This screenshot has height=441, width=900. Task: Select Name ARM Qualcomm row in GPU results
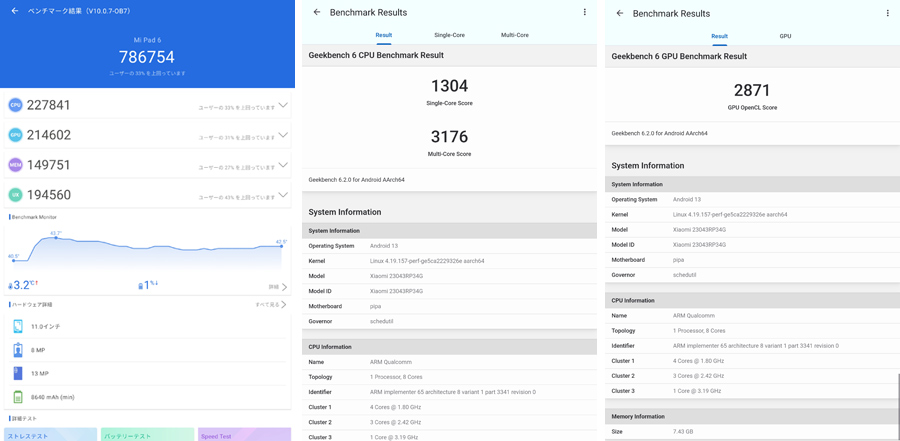752,316
